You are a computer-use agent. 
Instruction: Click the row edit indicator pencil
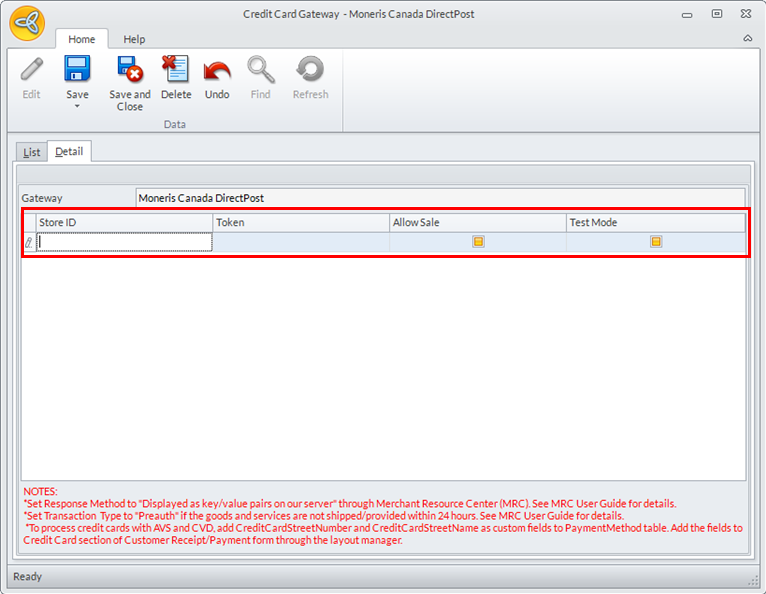29,242
